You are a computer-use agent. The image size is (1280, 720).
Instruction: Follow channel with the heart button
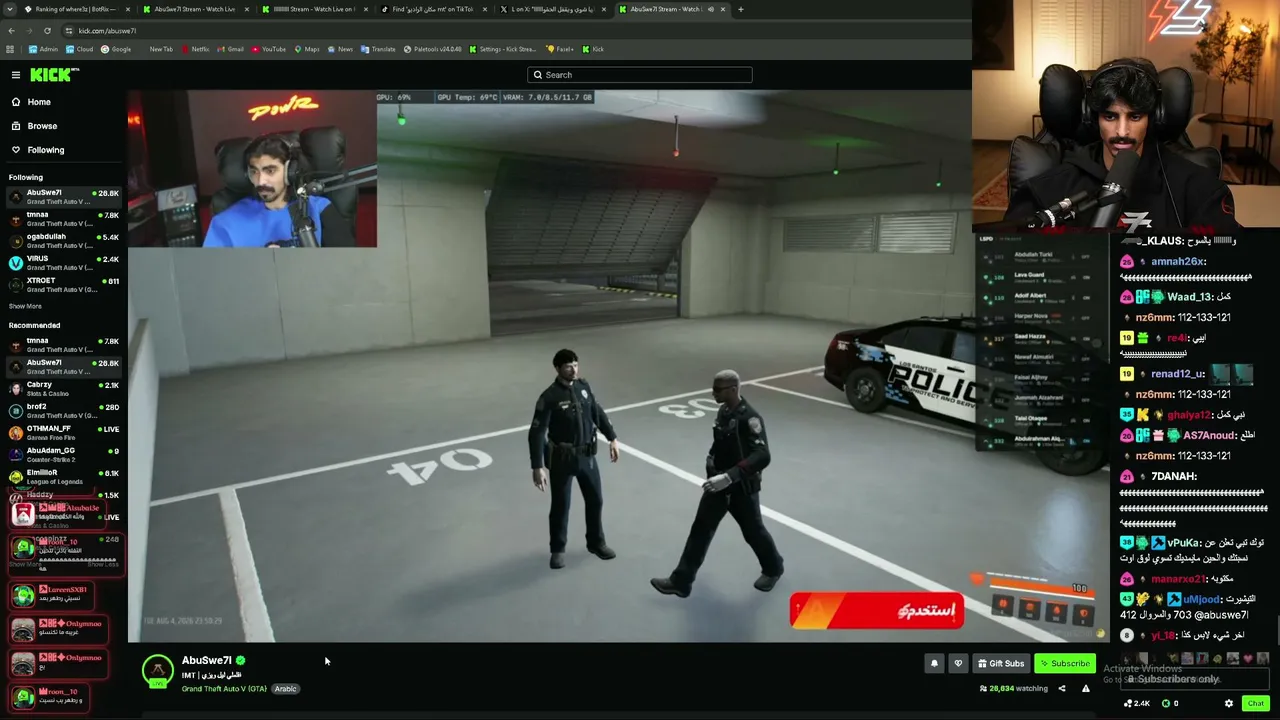point(958,663)
